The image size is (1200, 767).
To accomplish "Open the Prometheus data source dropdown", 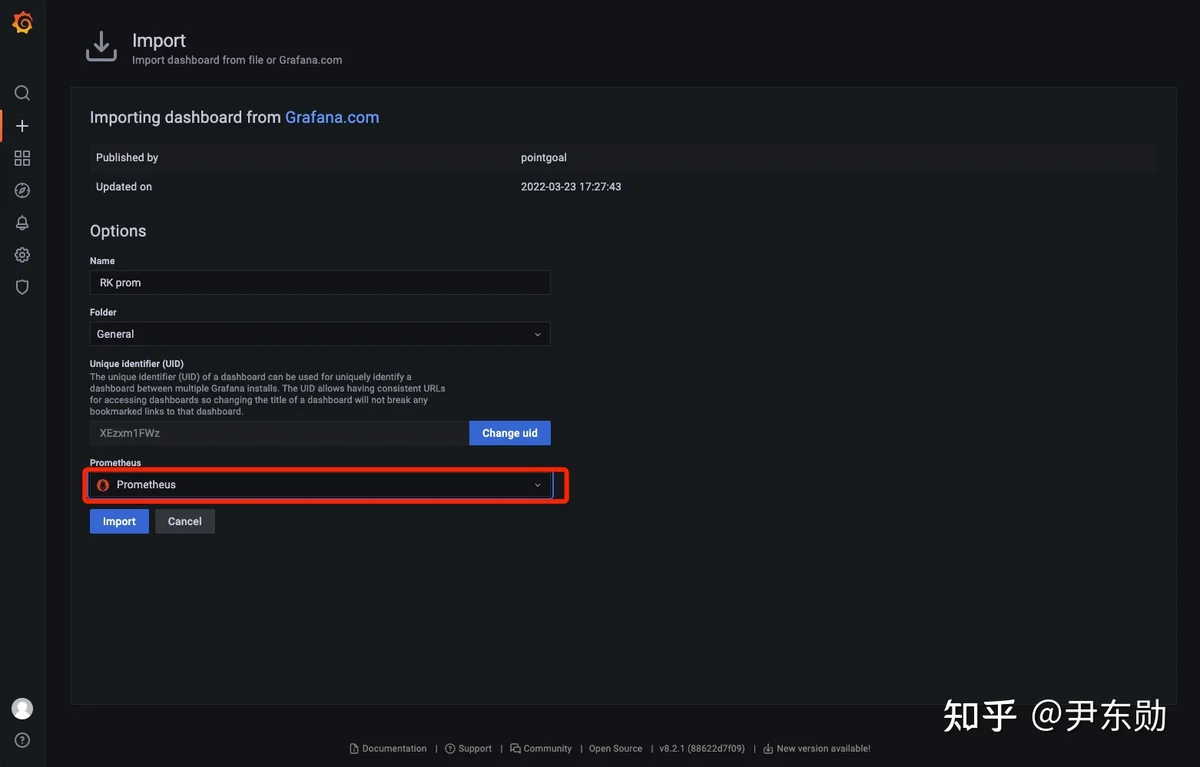I will tap(320, 485).
